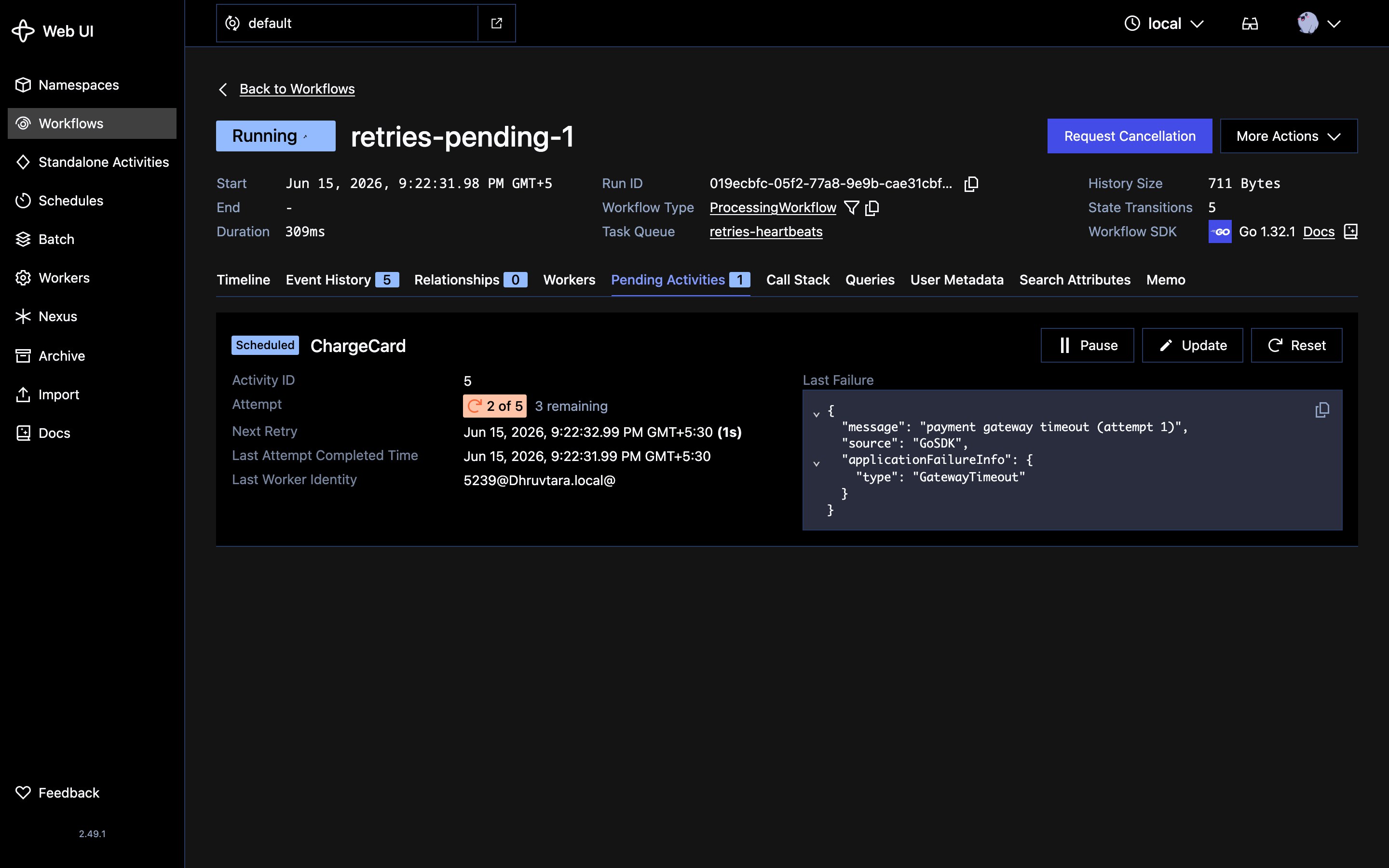Click the Scheduled status badge
The width and height of the screenshot is (1389, 868).
[x=265, y=345]
